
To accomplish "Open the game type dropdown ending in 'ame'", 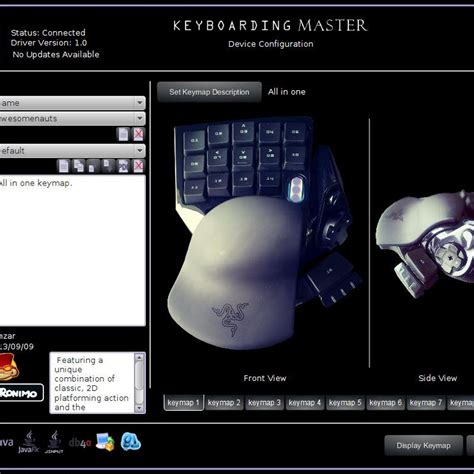I will [72, 103].
